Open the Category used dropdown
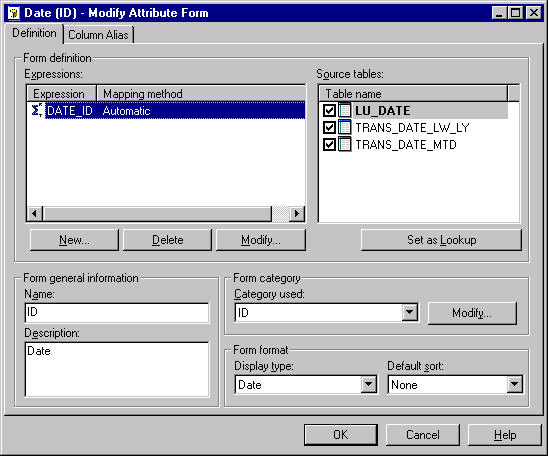 pyautogui.click(x=409, y=312)
